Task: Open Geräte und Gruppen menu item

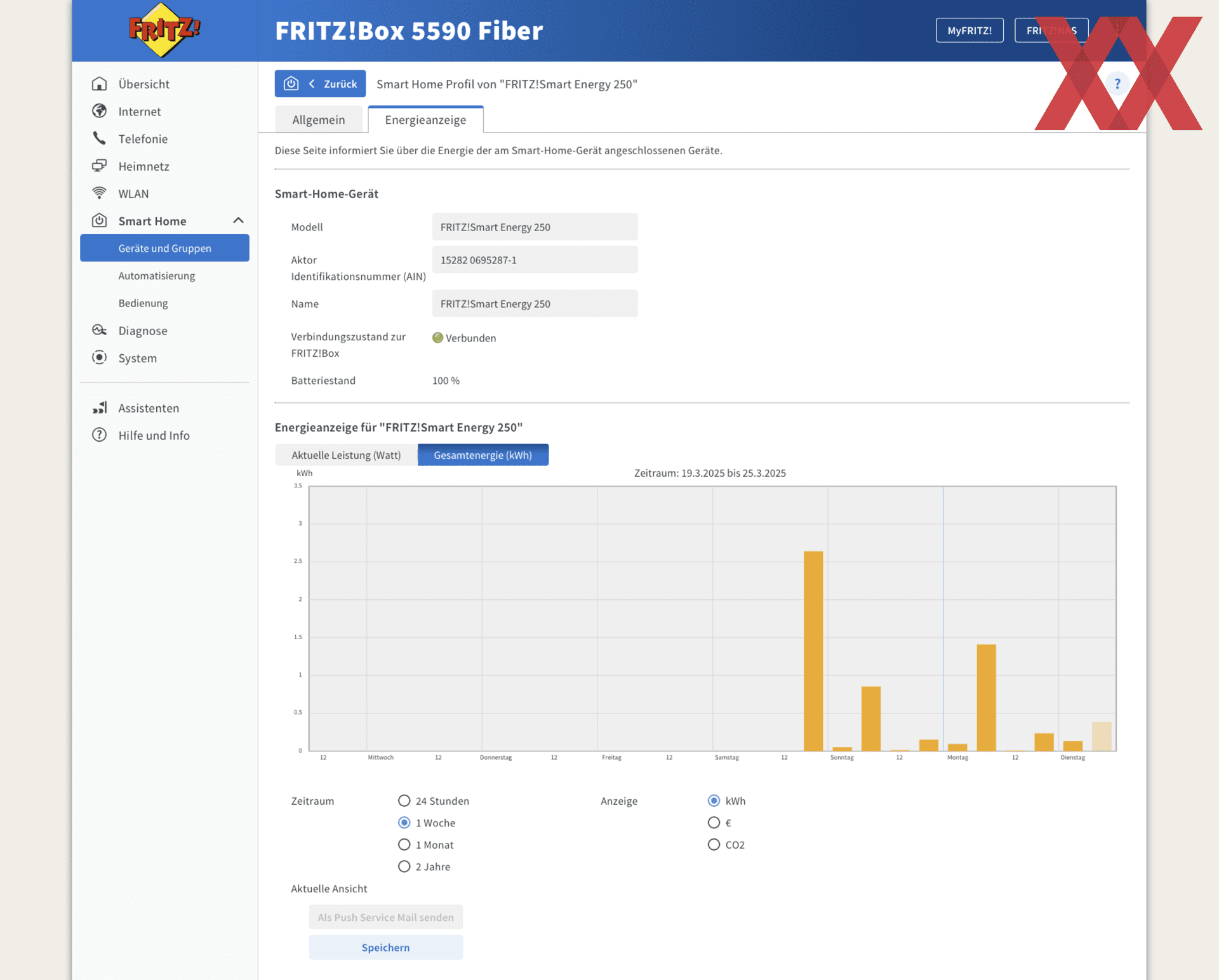Action: point(164,248)
